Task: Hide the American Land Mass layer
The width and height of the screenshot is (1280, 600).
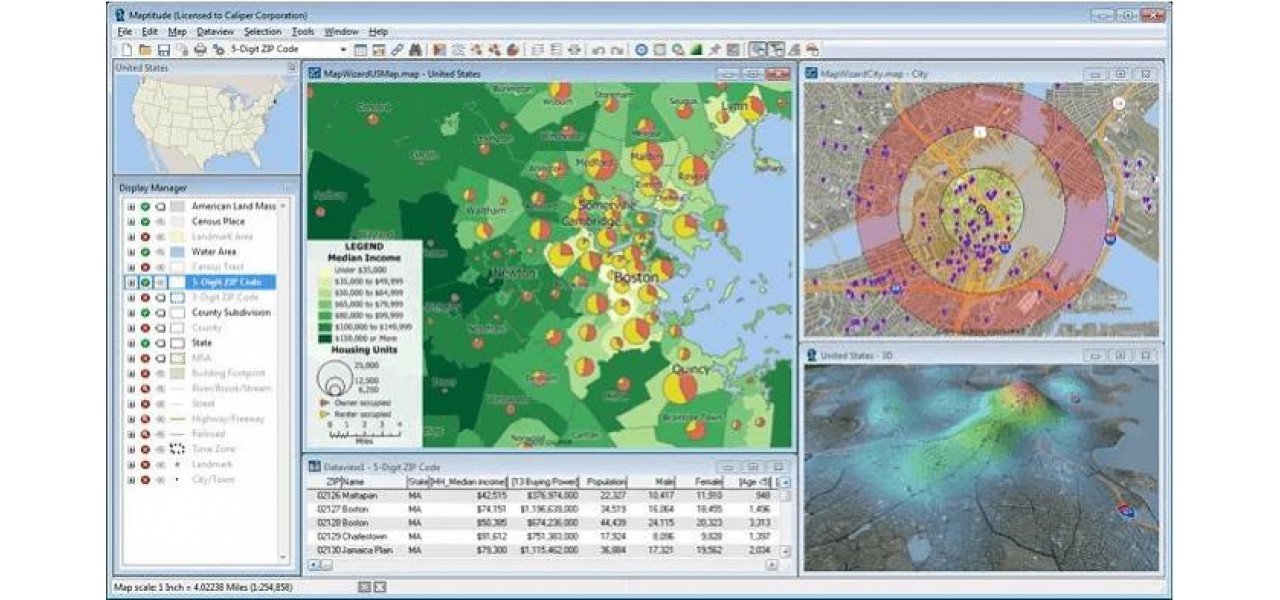Action: pyautogui.click(x=146, y=206)
